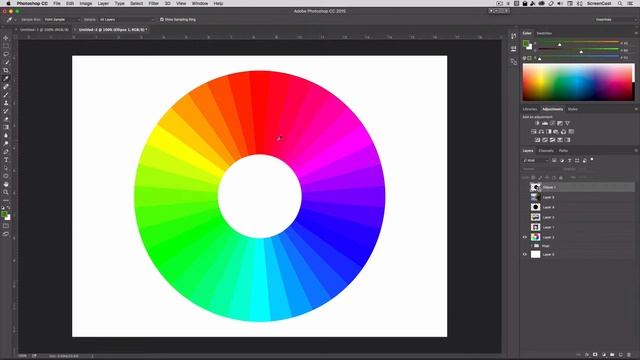Toggle layer filtering on or off
640x360 pixels.
[592, 160]
